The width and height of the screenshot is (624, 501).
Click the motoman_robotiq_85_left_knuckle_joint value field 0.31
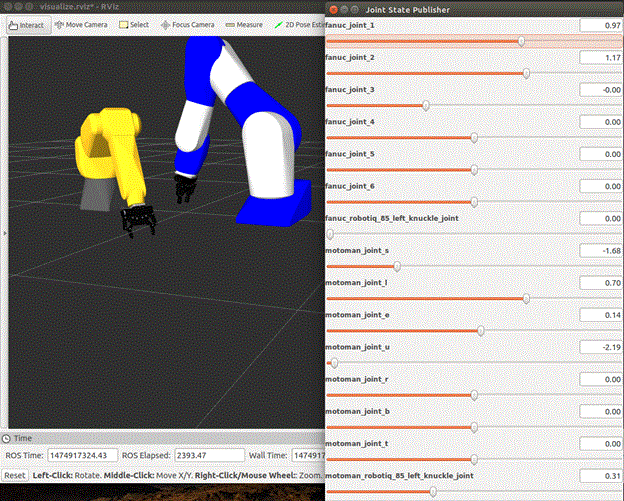601,476
